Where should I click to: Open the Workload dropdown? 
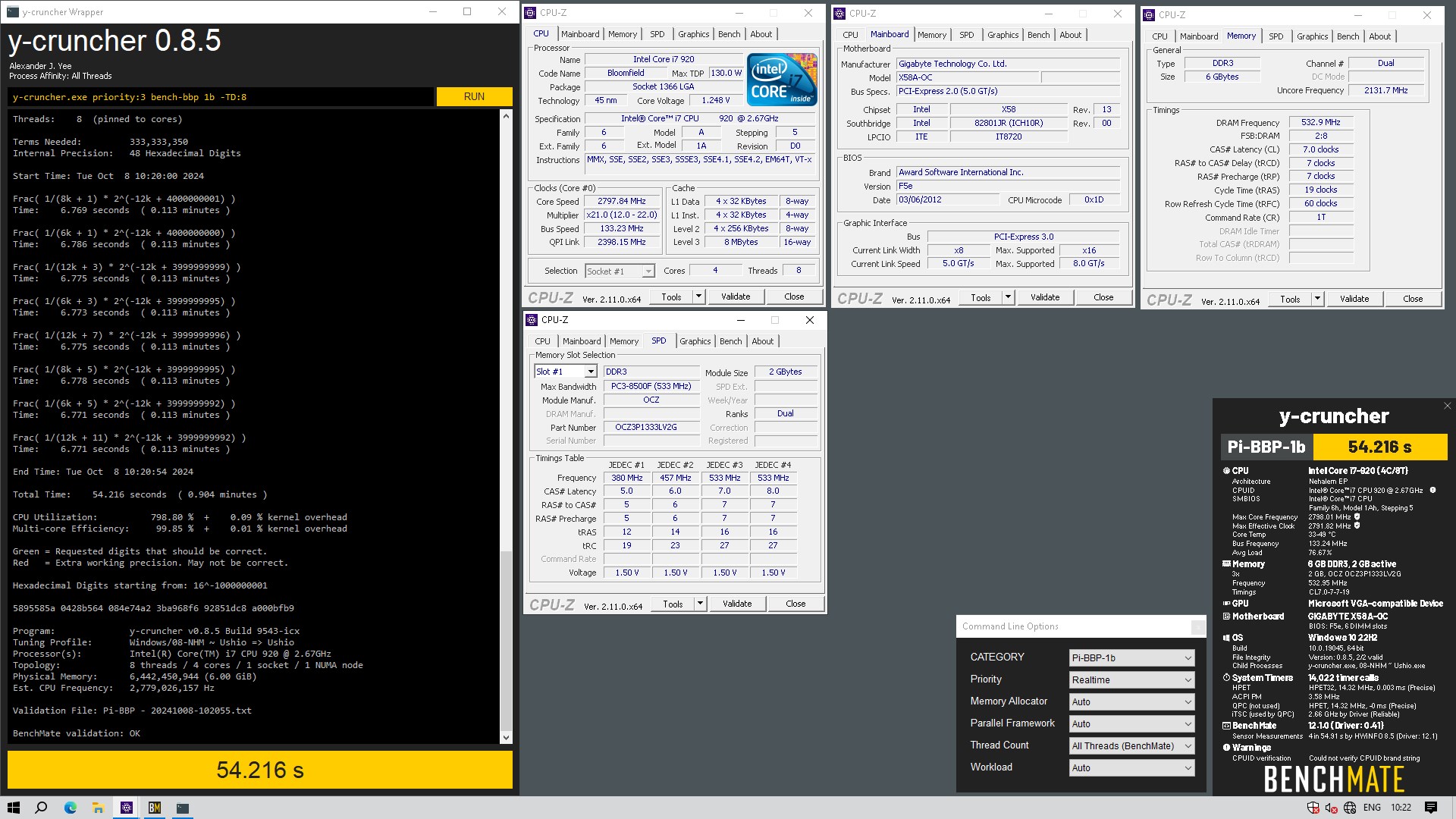tap(1132, 768)
